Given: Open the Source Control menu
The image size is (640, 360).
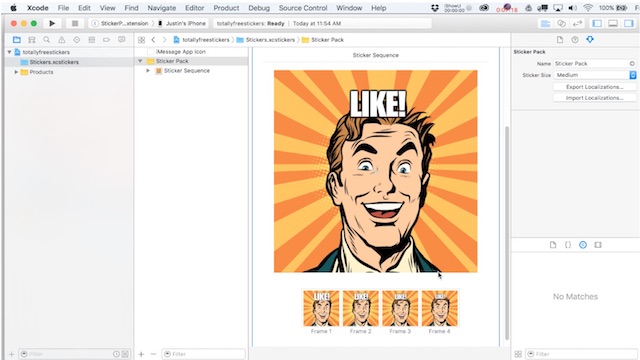Looking at the screenshot, I should [303, 8].
